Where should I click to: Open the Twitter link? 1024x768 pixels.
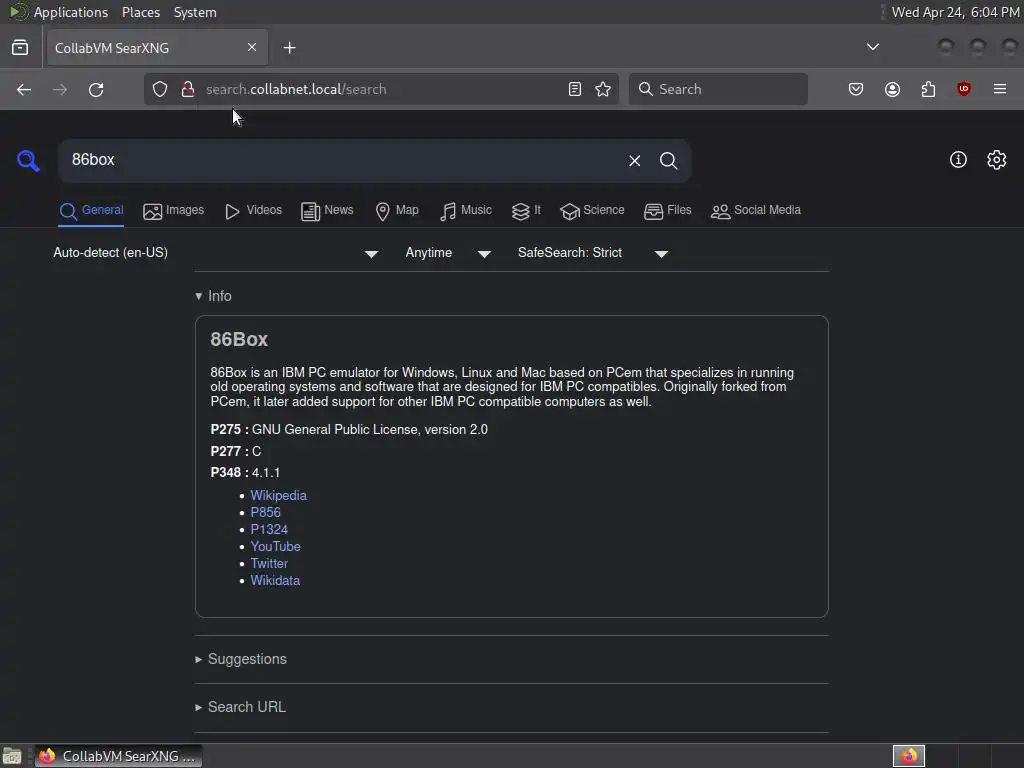click(x=269, y=564)
